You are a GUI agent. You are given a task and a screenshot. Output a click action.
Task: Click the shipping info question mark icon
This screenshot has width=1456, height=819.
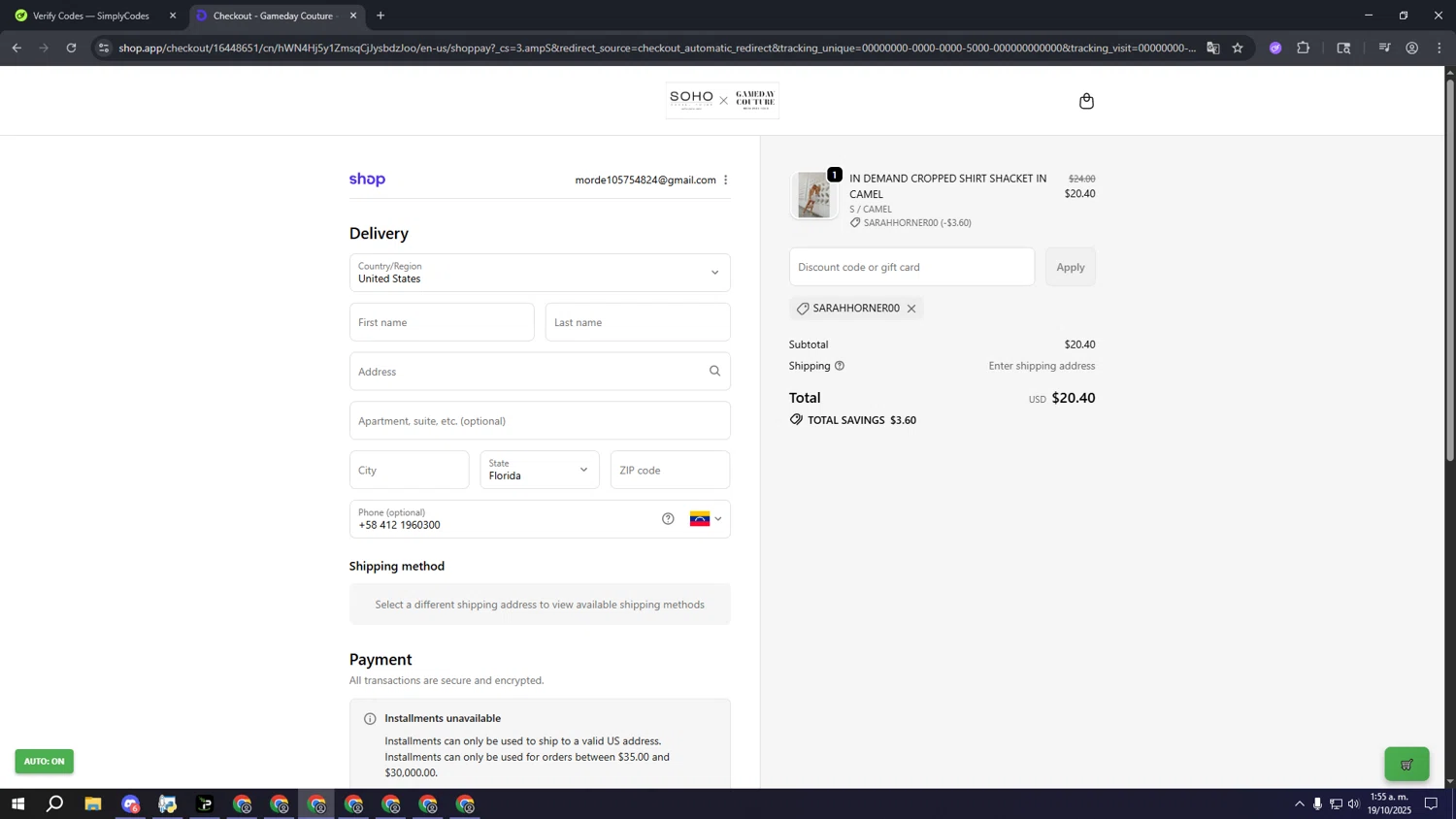840,366
